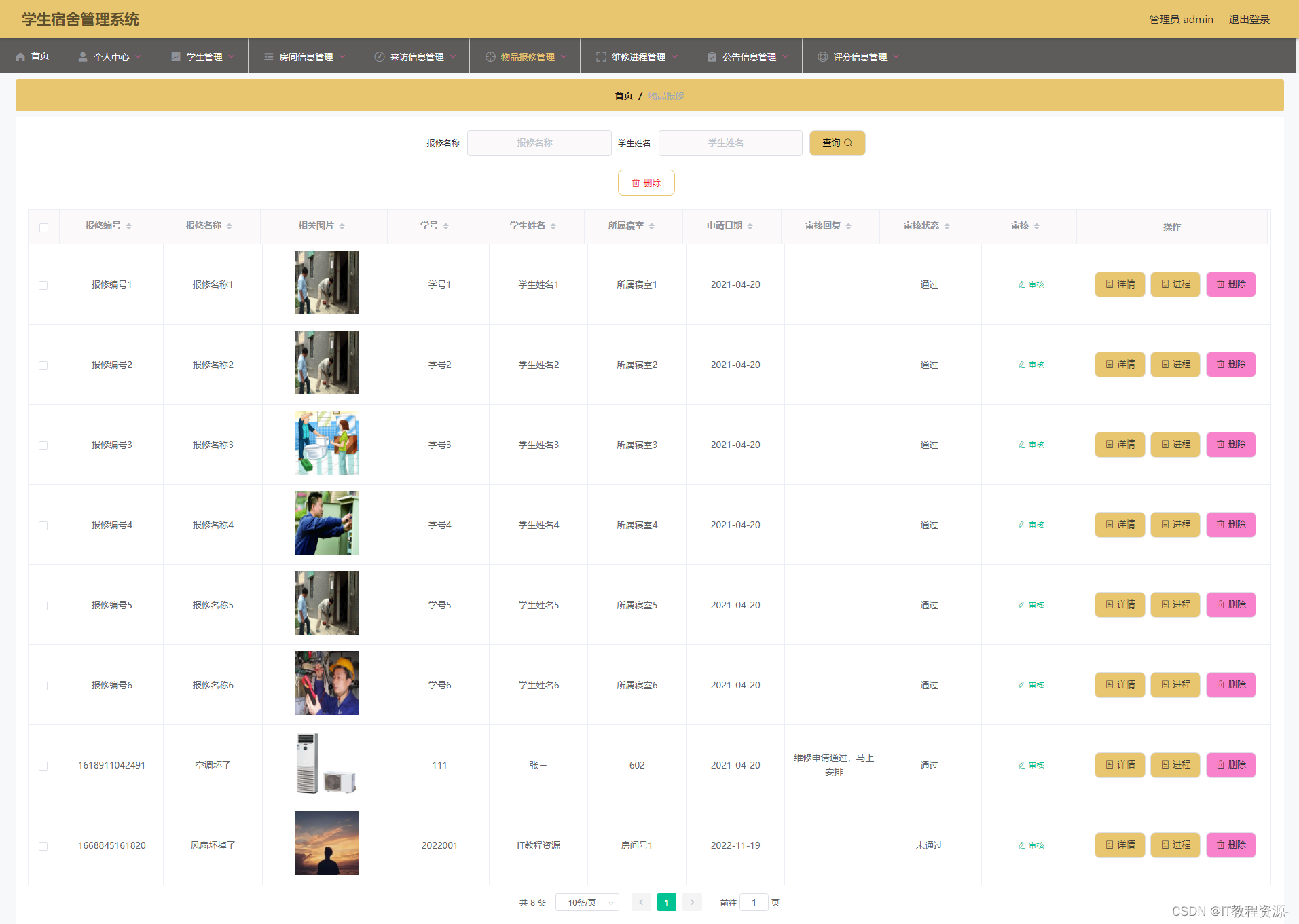This screenshot has width=1299, height=924.
Task: Sort by 申请日期 column arrows
Action: pyautogui.click(x=750, y=226)
